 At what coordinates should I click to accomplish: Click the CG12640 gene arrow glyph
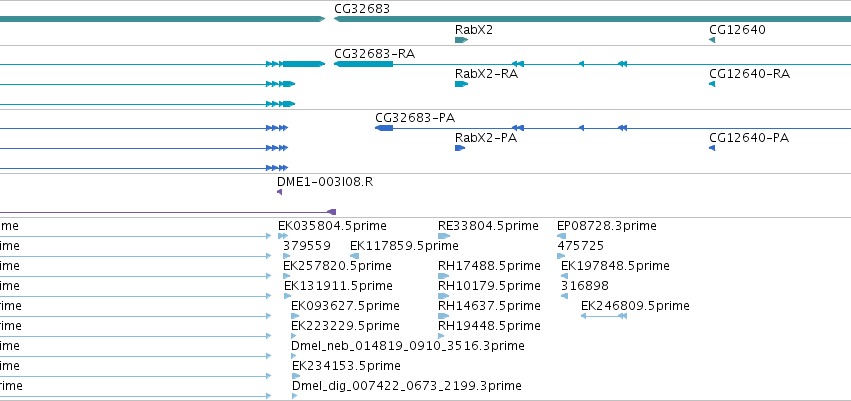712,40
